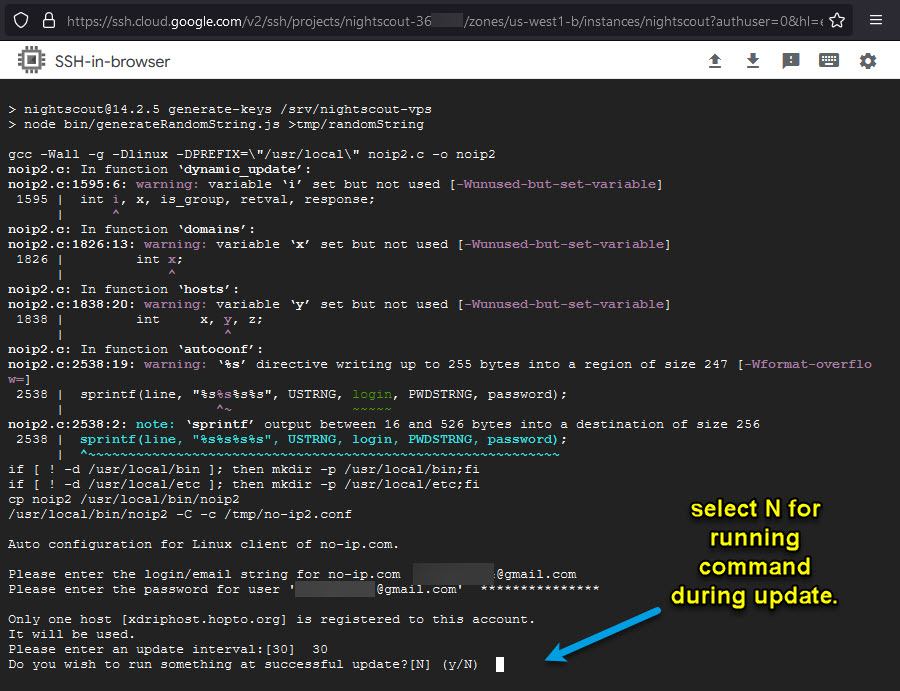Click the gcc compile command line
The width and height of the screenshot is (900, 691).
point(251,154)
